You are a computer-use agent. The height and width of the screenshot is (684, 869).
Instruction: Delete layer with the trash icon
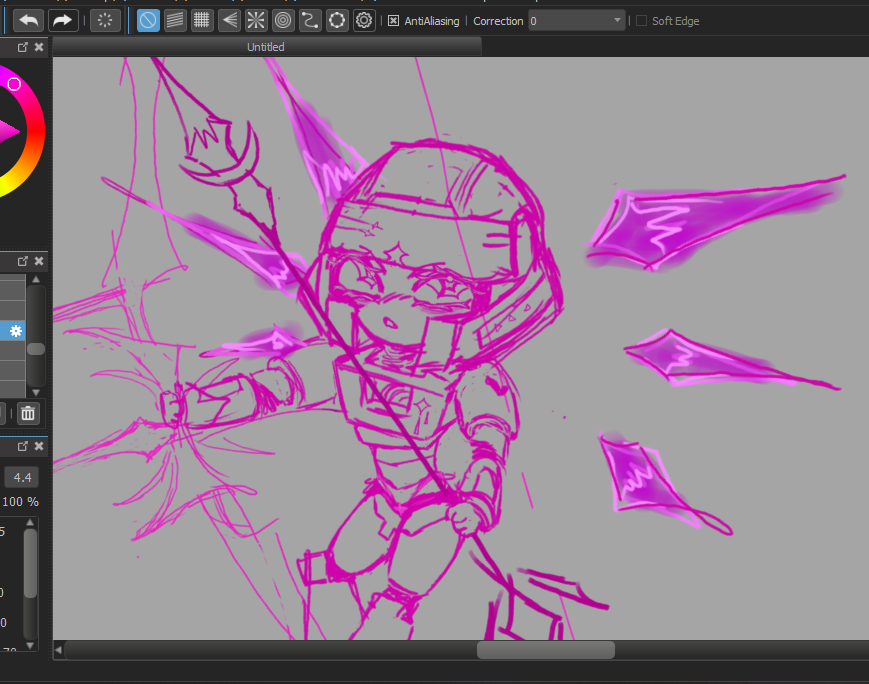[28, 414]
